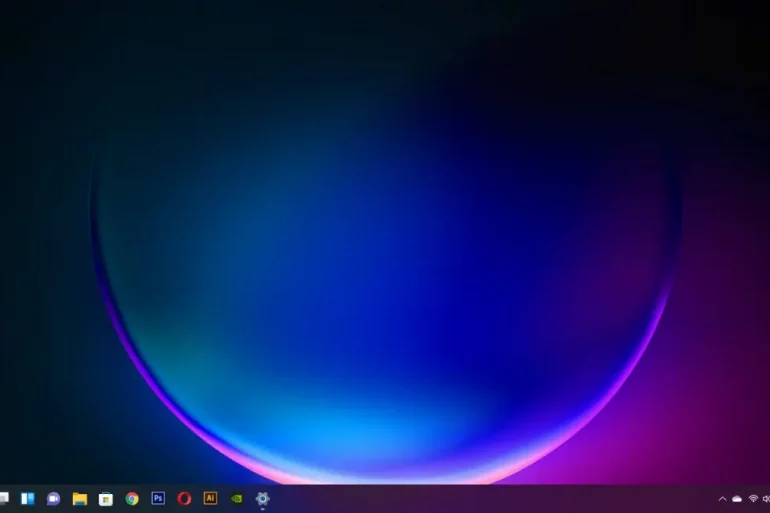The image size is (770, 513).
Task: Open Task View from the taskbar's left edge
Action: click(3, 498)
